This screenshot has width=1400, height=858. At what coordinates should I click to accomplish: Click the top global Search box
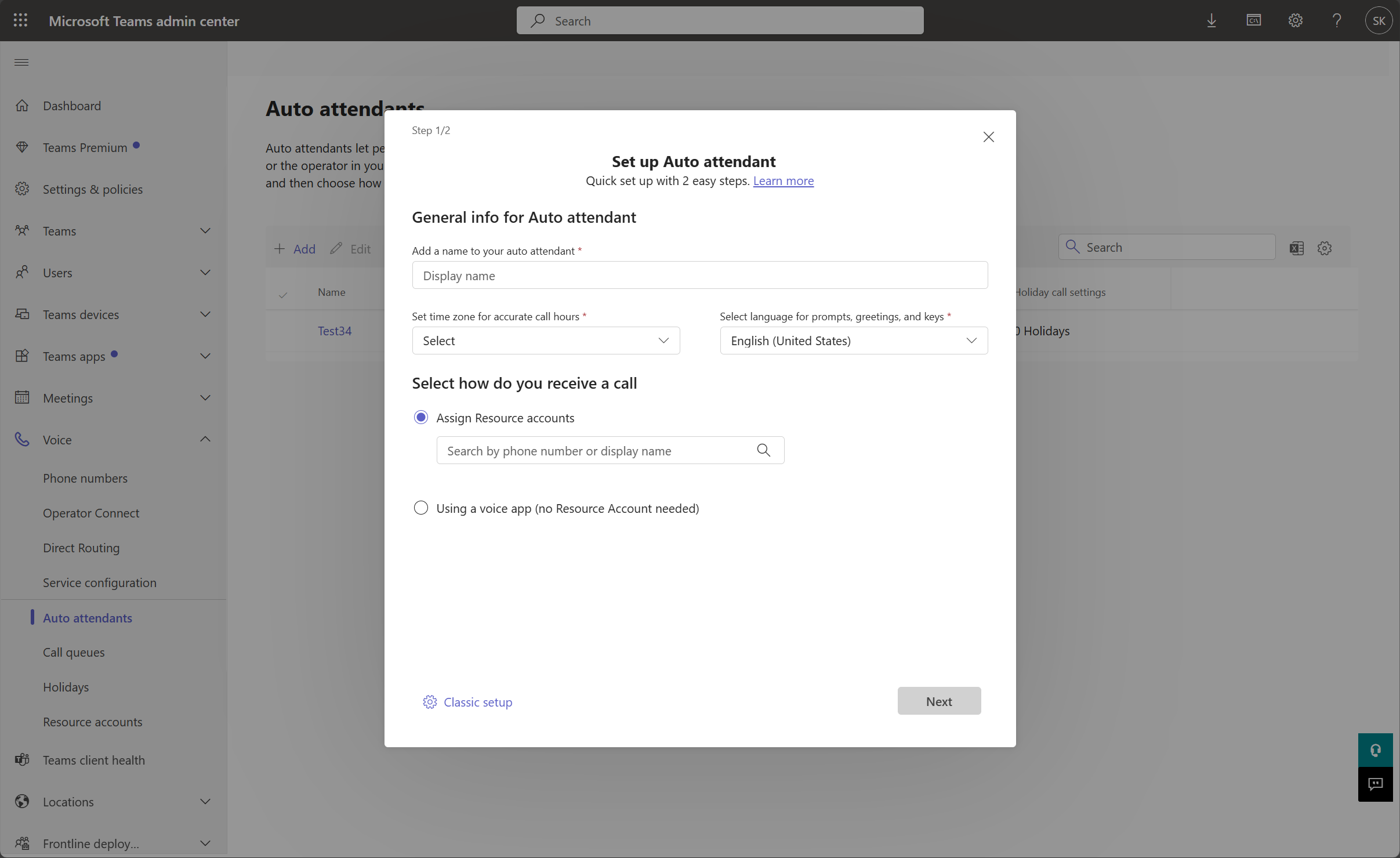click(x=720, y=20)
